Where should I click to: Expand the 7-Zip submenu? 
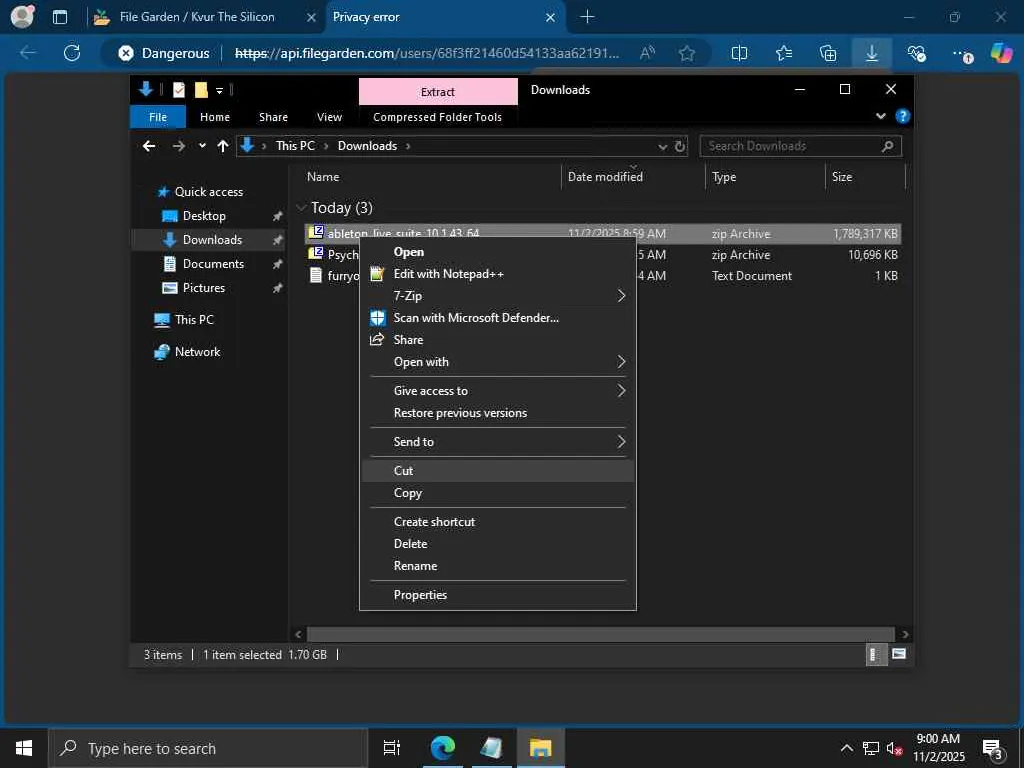(497, 296)
